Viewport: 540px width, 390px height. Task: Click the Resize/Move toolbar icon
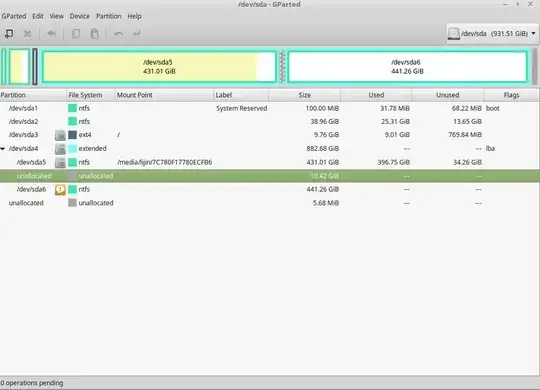pos(52,33)
